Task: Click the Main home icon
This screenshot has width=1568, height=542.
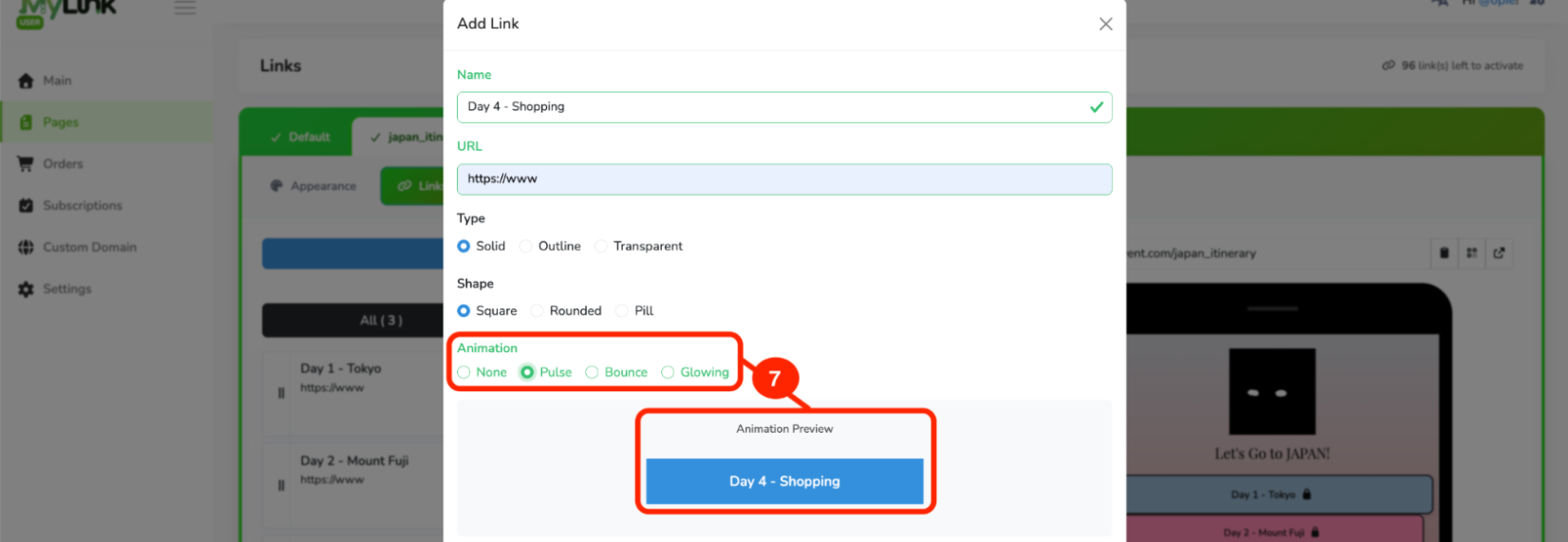Action: click(x=26, y=81)
